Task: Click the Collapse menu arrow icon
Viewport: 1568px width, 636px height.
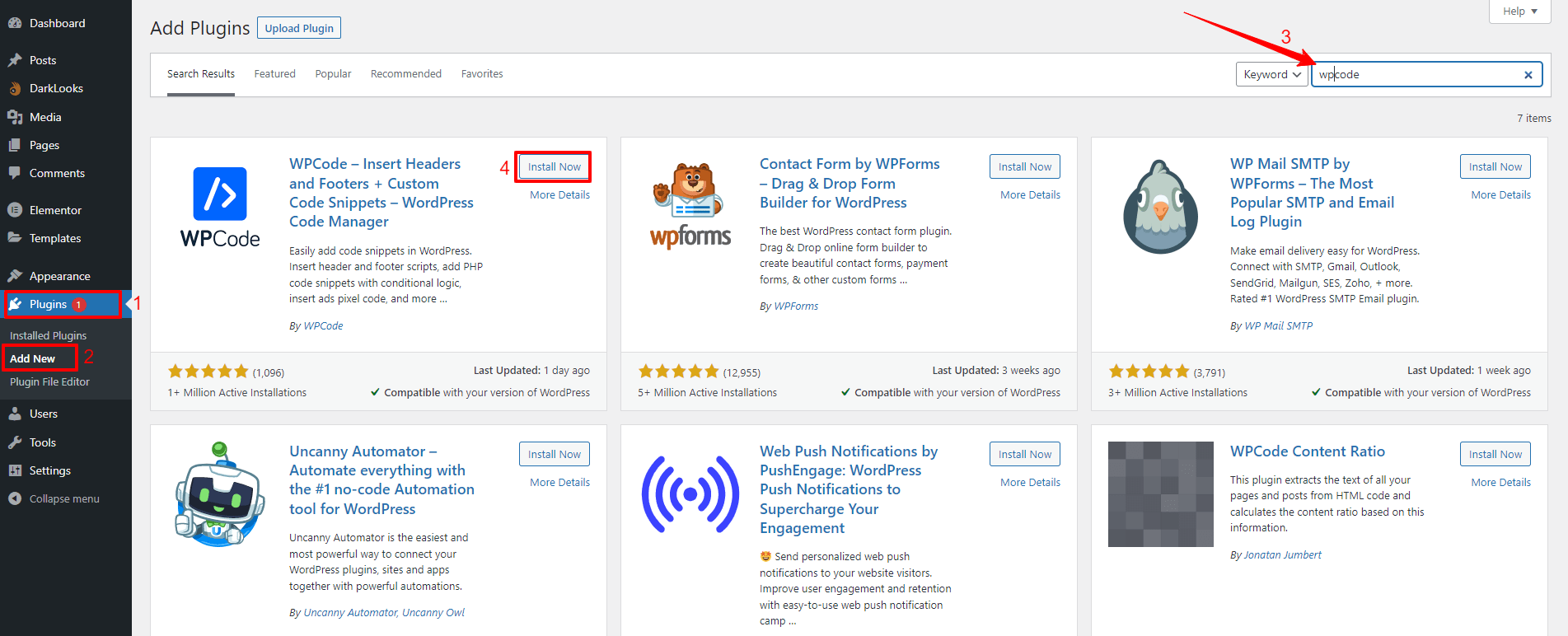Action: click(15, 498)
